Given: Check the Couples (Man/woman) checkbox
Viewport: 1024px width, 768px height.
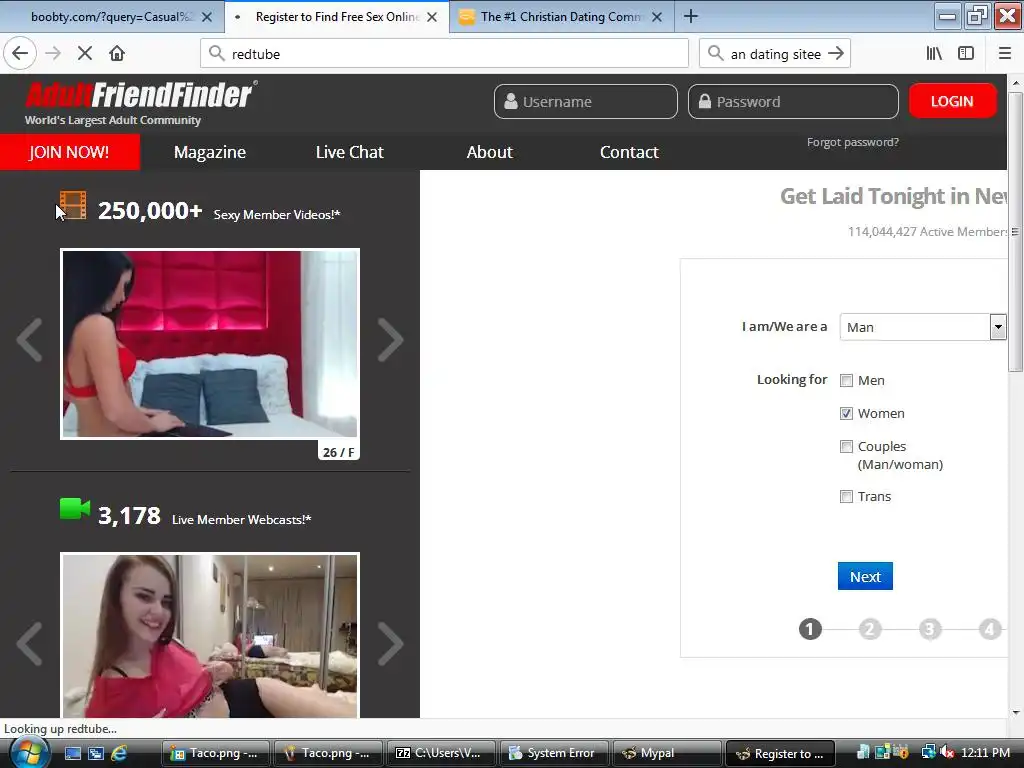Looking at the screenshot, I should click(x=846, y=447).
